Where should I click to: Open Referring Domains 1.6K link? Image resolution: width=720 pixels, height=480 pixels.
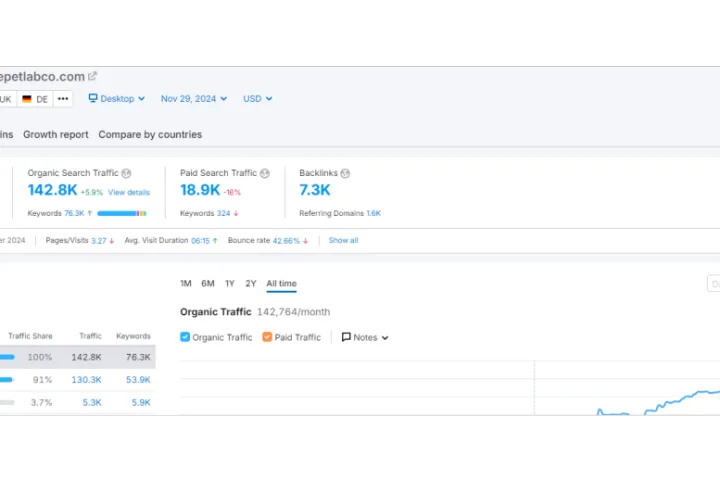tap(373, 213)
